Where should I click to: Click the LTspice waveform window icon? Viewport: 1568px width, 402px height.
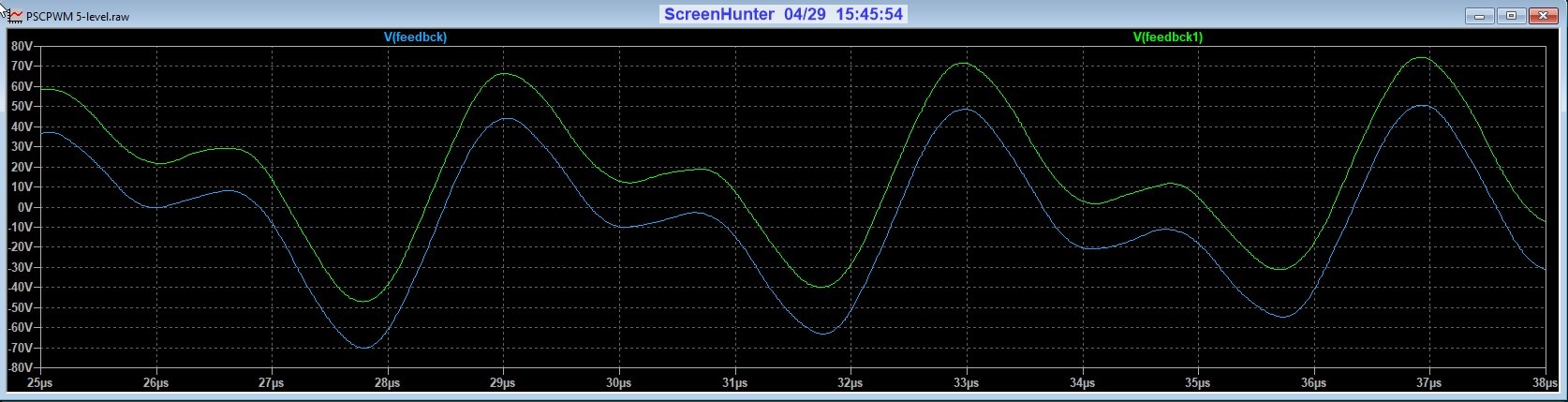[x=16, y=16]
